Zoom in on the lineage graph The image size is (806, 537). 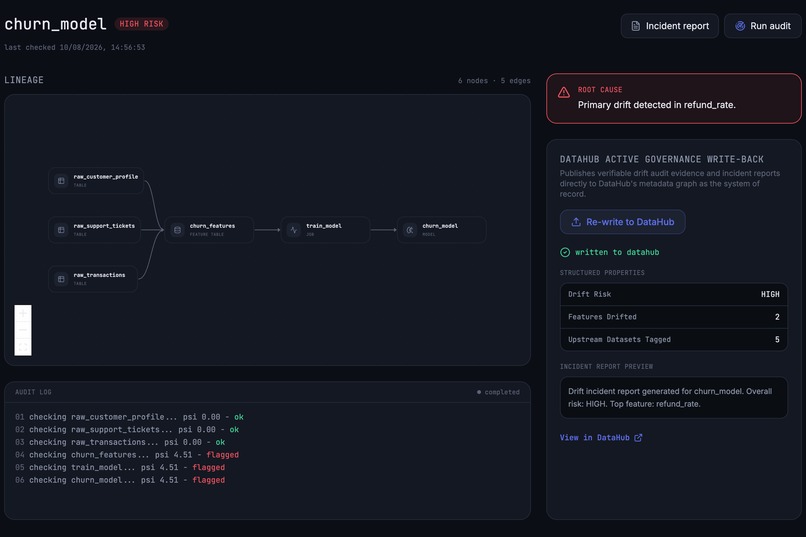[23, 313]
